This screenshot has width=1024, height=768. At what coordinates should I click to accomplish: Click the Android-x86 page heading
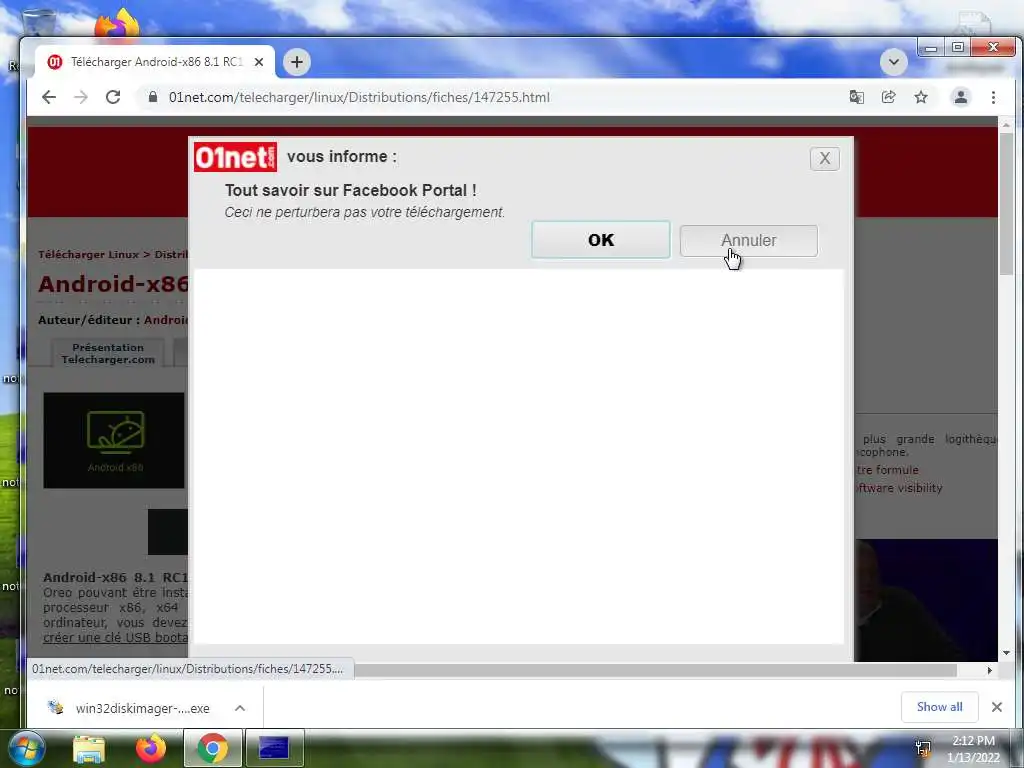(x=114, y=283)
